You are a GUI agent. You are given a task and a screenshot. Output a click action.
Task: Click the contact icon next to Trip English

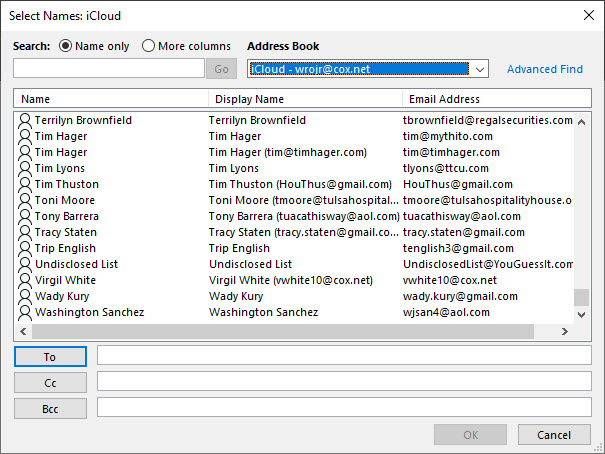(25, 248)
